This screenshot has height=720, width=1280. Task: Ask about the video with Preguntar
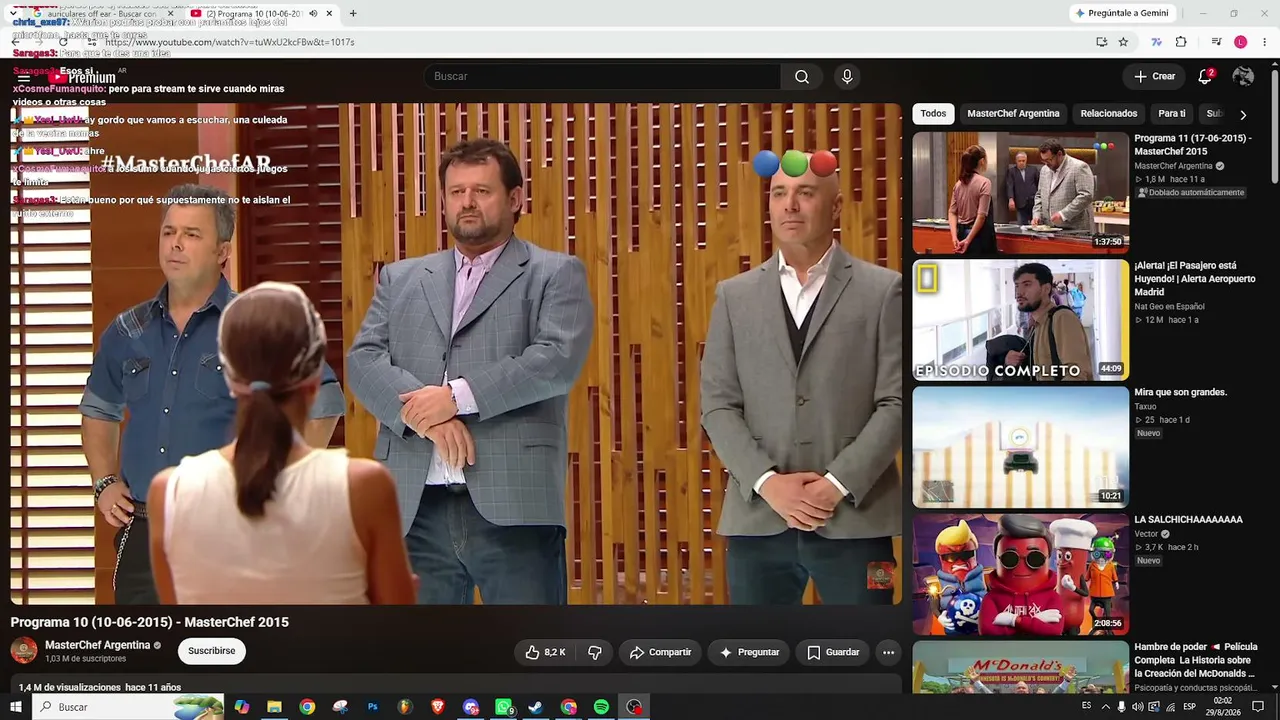749,652
